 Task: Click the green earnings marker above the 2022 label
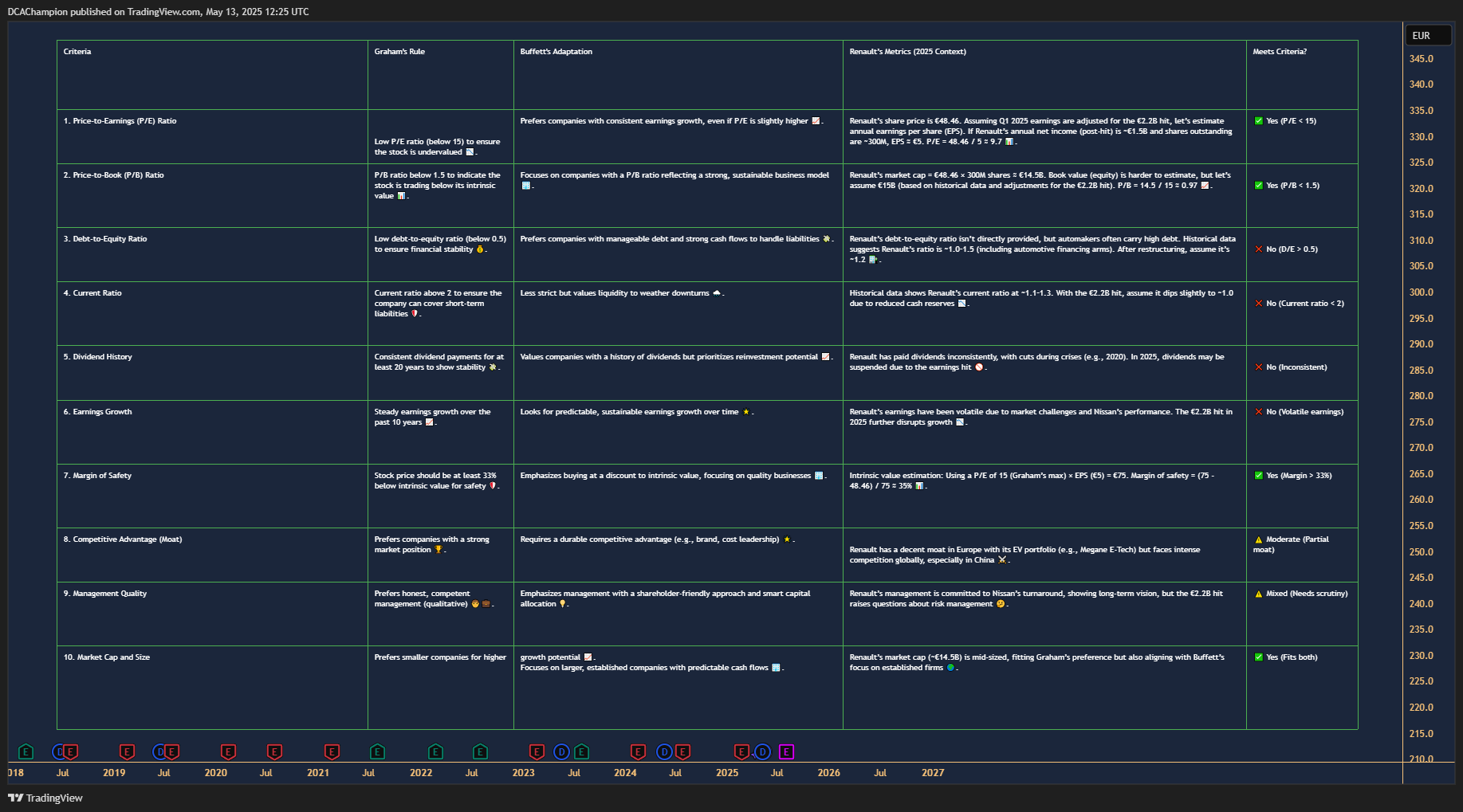[435, 751]
